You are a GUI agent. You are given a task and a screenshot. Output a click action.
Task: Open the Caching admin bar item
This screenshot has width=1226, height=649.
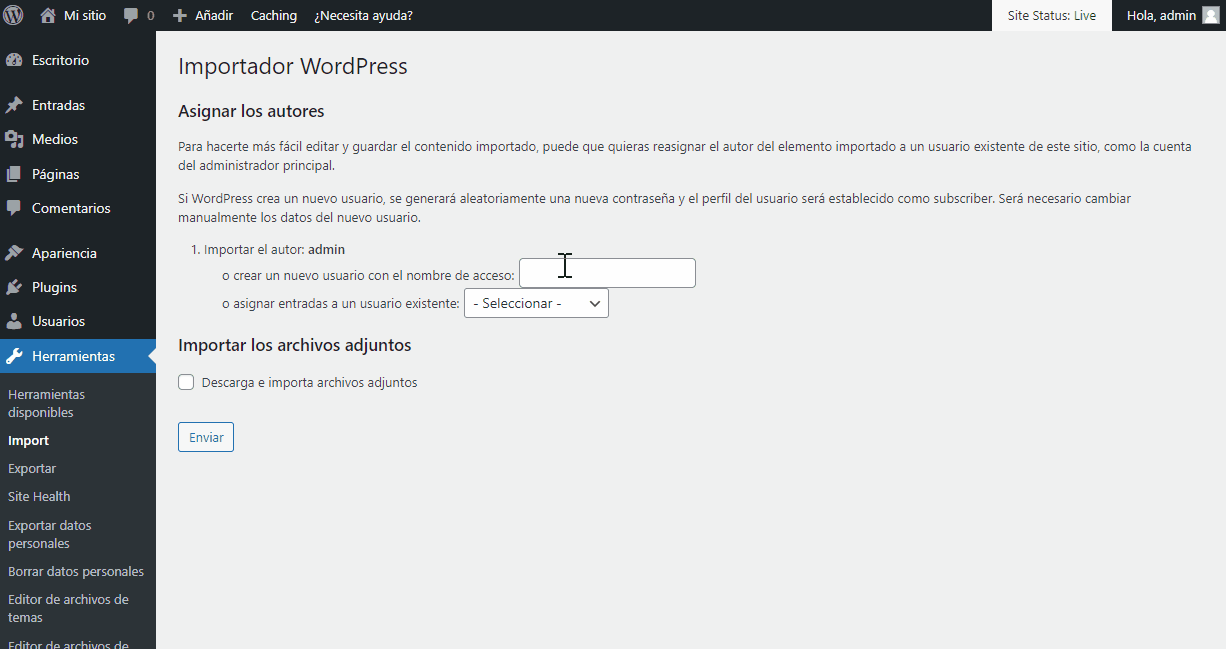[x=274, y=15]
